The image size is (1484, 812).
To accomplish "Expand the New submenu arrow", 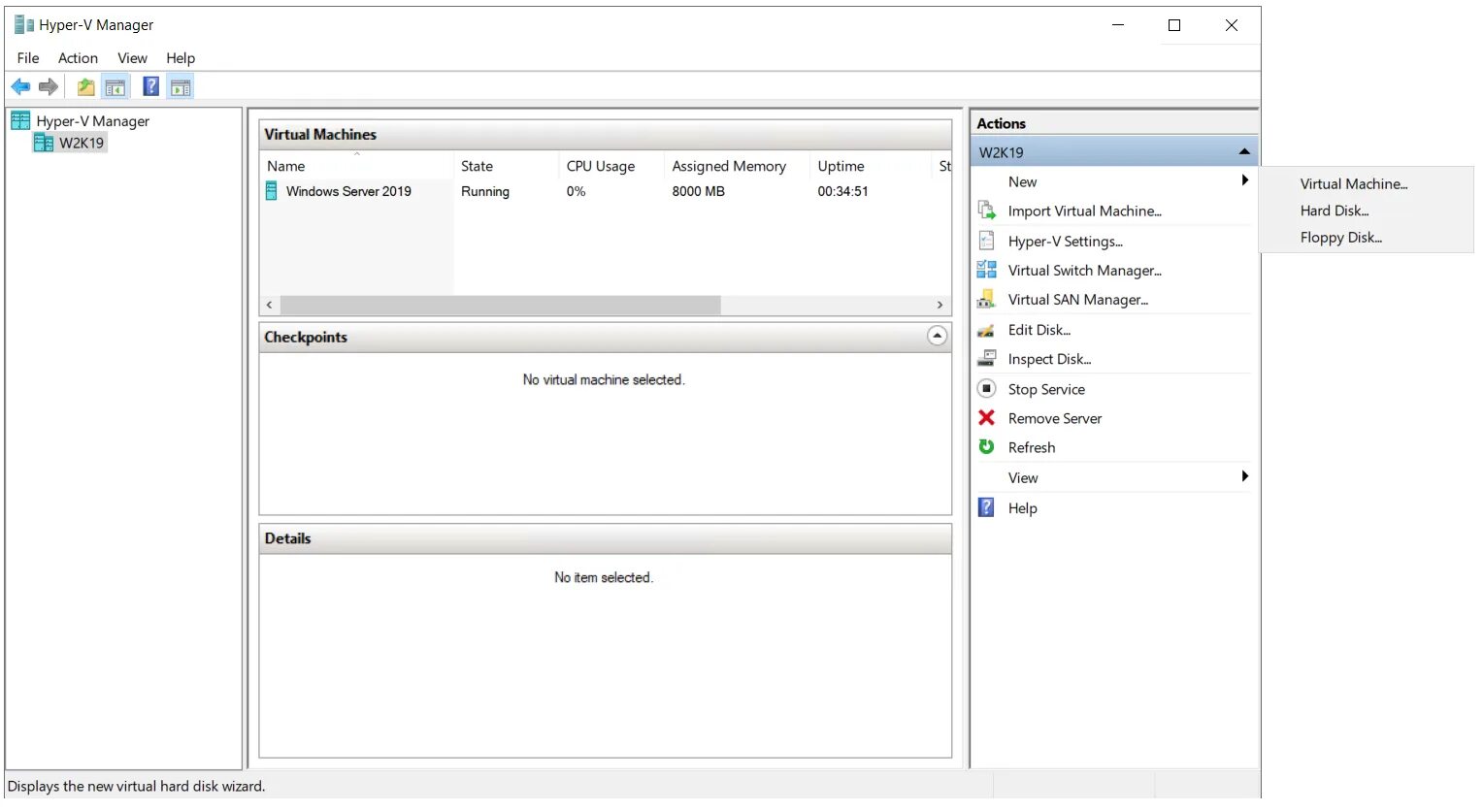I will [1244, 180].
